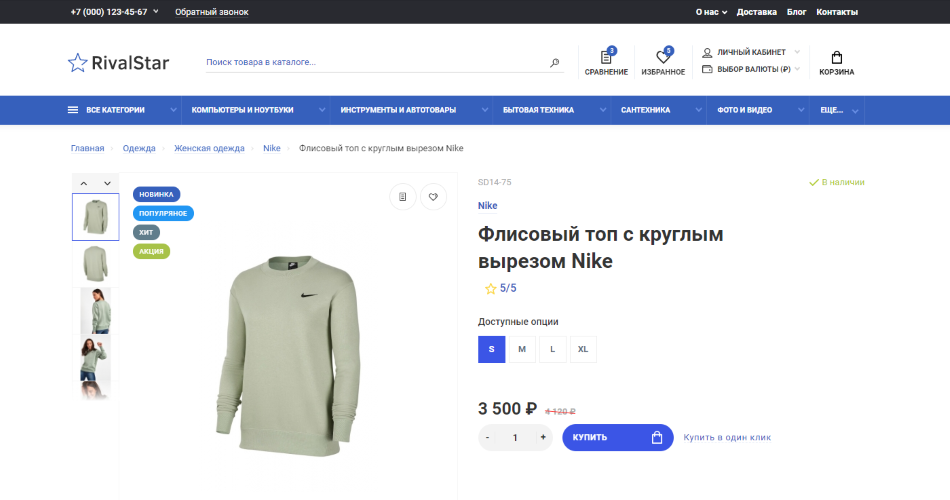Click the rating star icon
Screen dimensions: 950x500
tap(490, 288)
